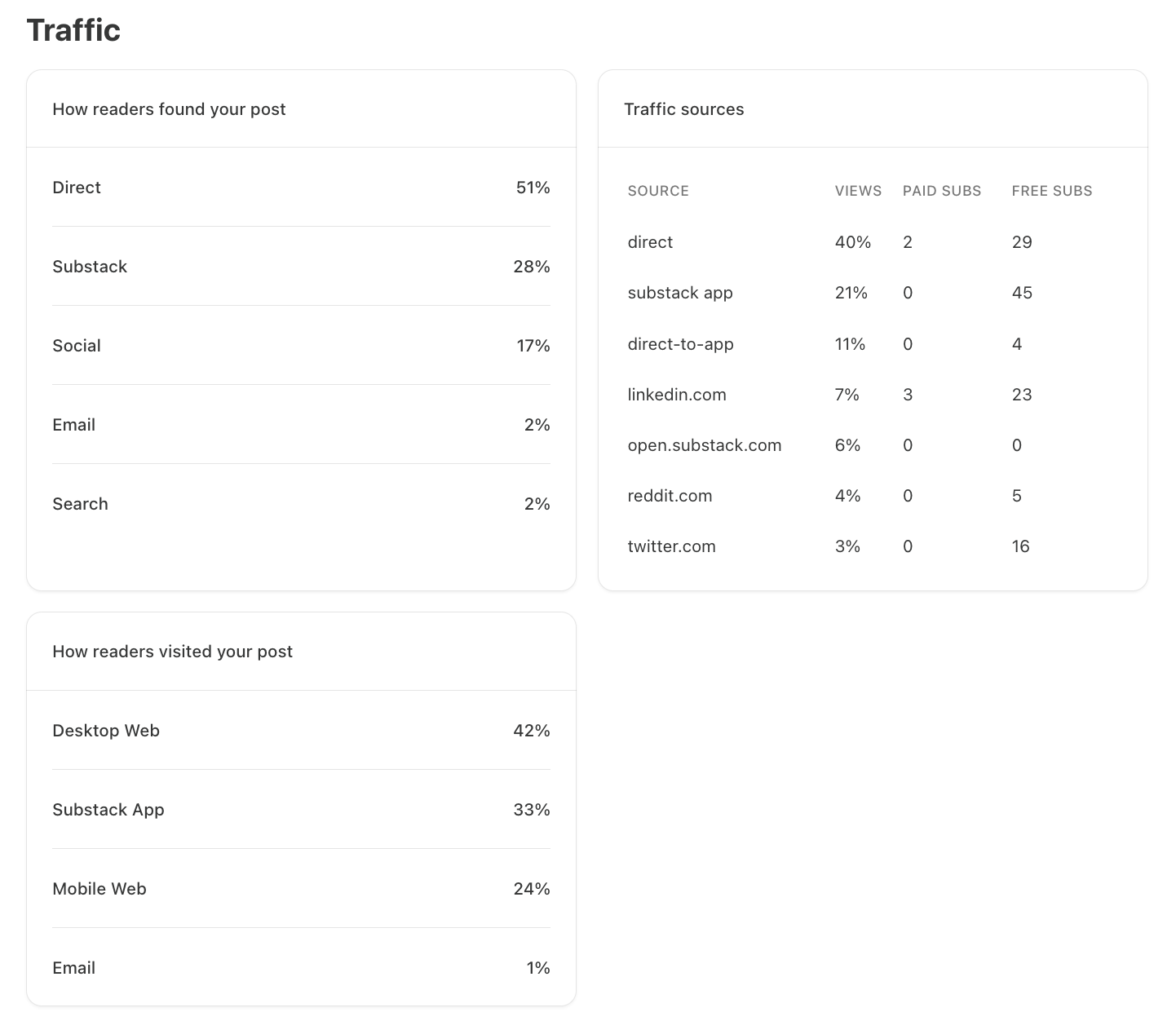This screenshot has height=1021, width=1176.
Task: Select the Substack App 33% row
Action: pos(301,810)
